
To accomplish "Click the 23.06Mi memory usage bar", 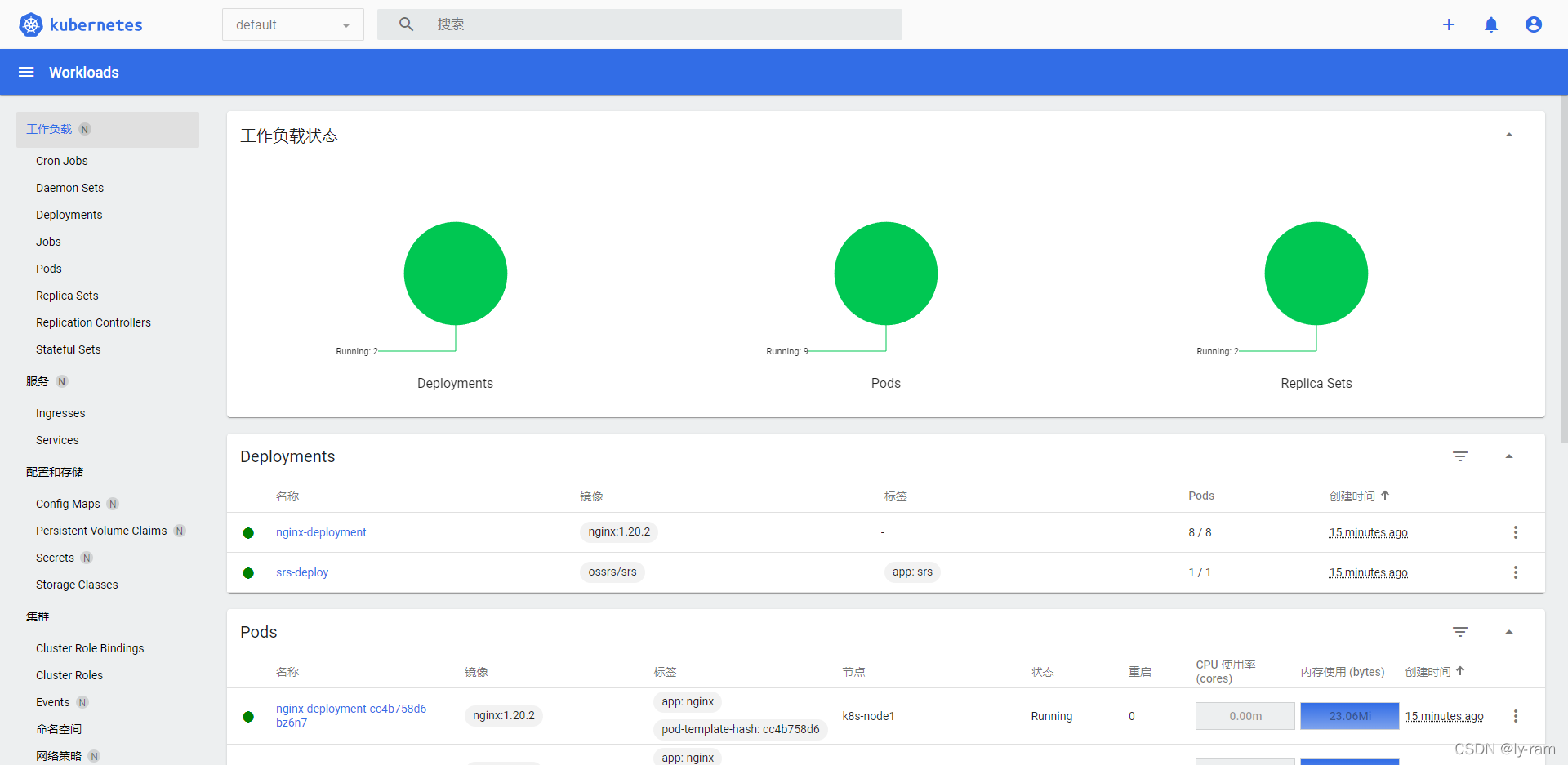I will pos(1350,716).
